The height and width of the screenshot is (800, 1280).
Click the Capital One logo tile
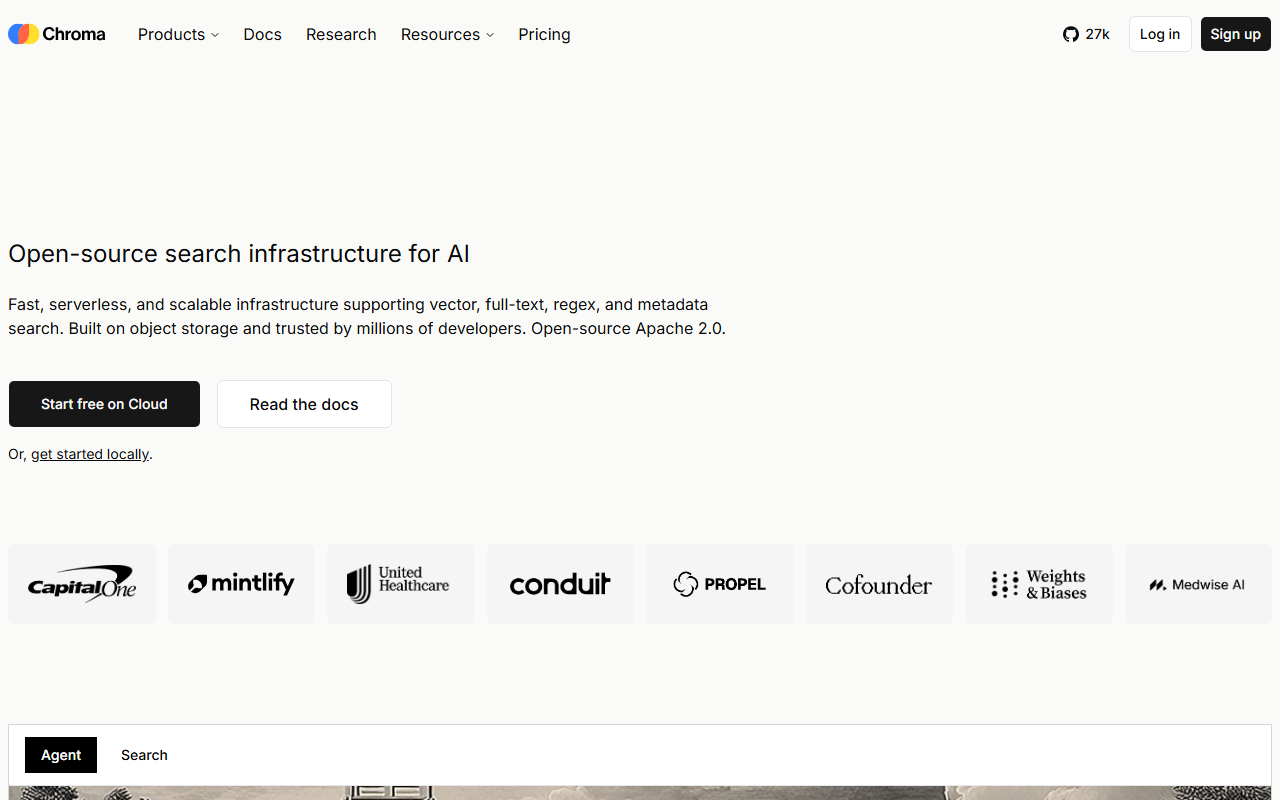pos(82,584)
